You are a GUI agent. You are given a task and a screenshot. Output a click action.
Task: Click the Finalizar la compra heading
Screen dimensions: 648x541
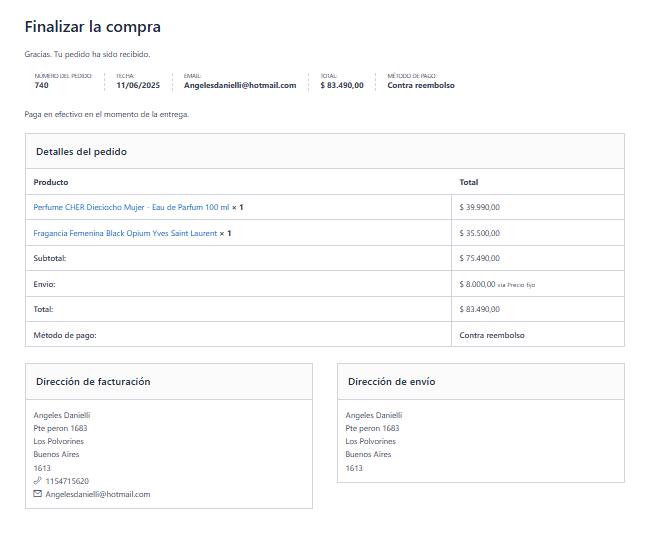tap(92, 27)
